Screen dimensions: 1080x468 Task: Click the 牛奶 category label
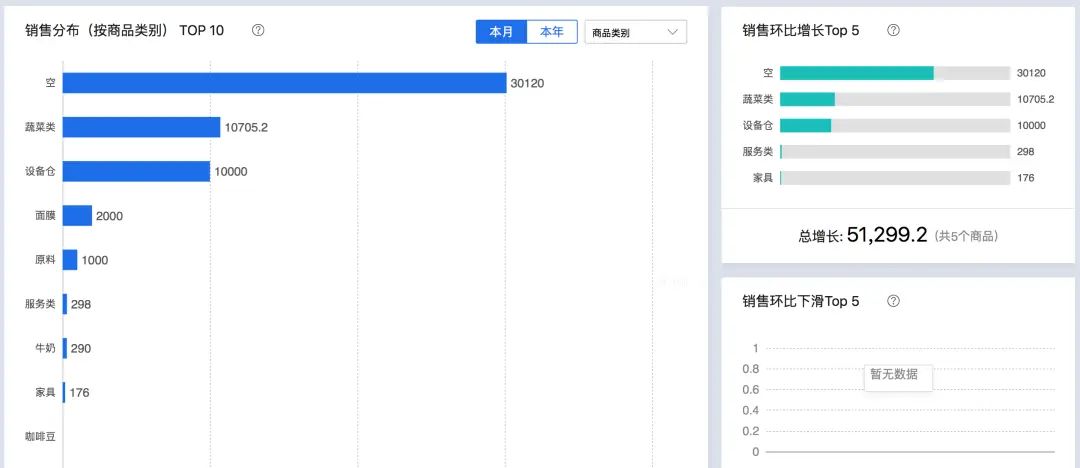tap(45, 348)
